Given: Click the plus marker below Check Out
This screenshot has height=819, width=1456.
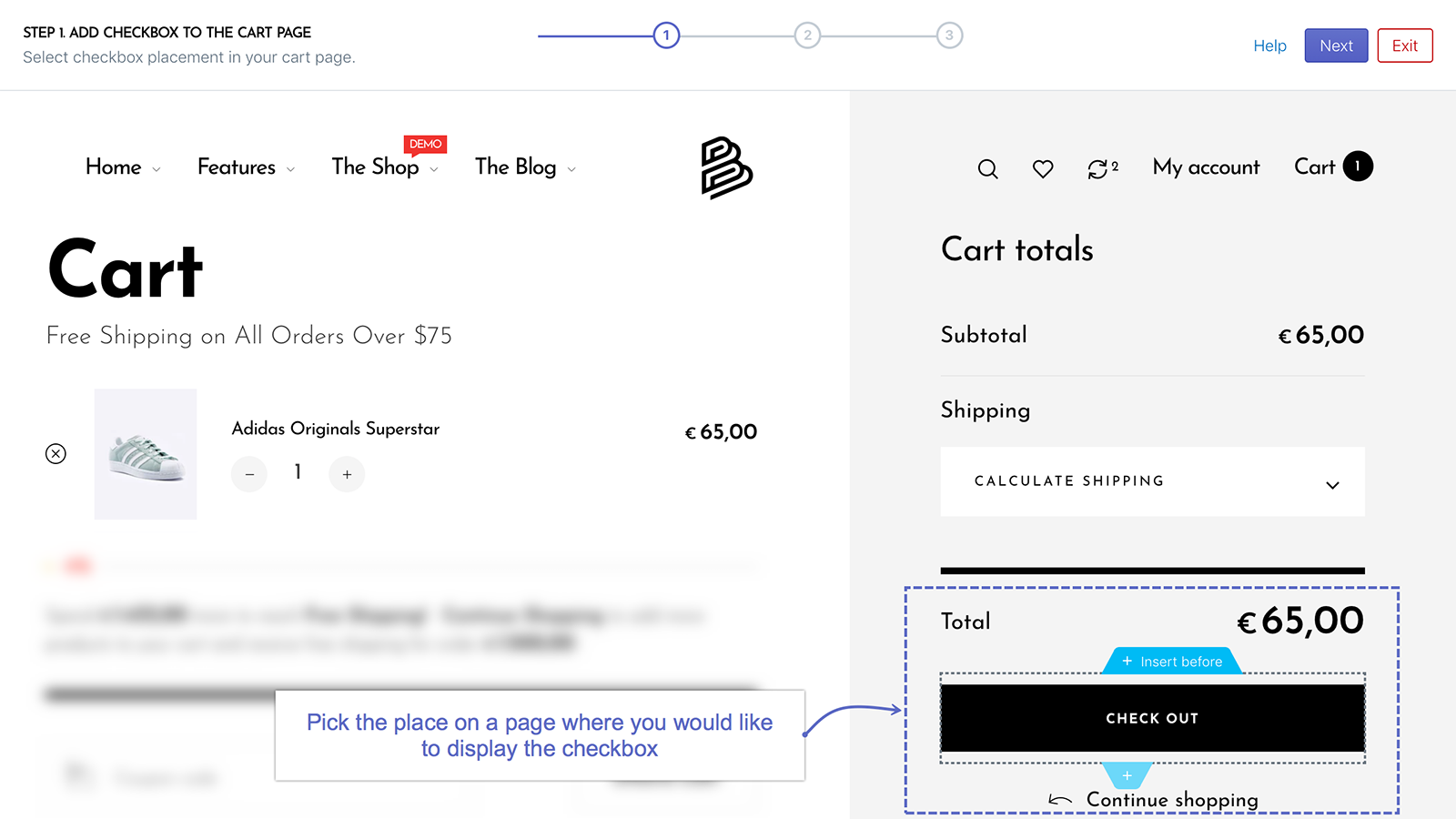Looking at the screenshot, I should 1127,775.
